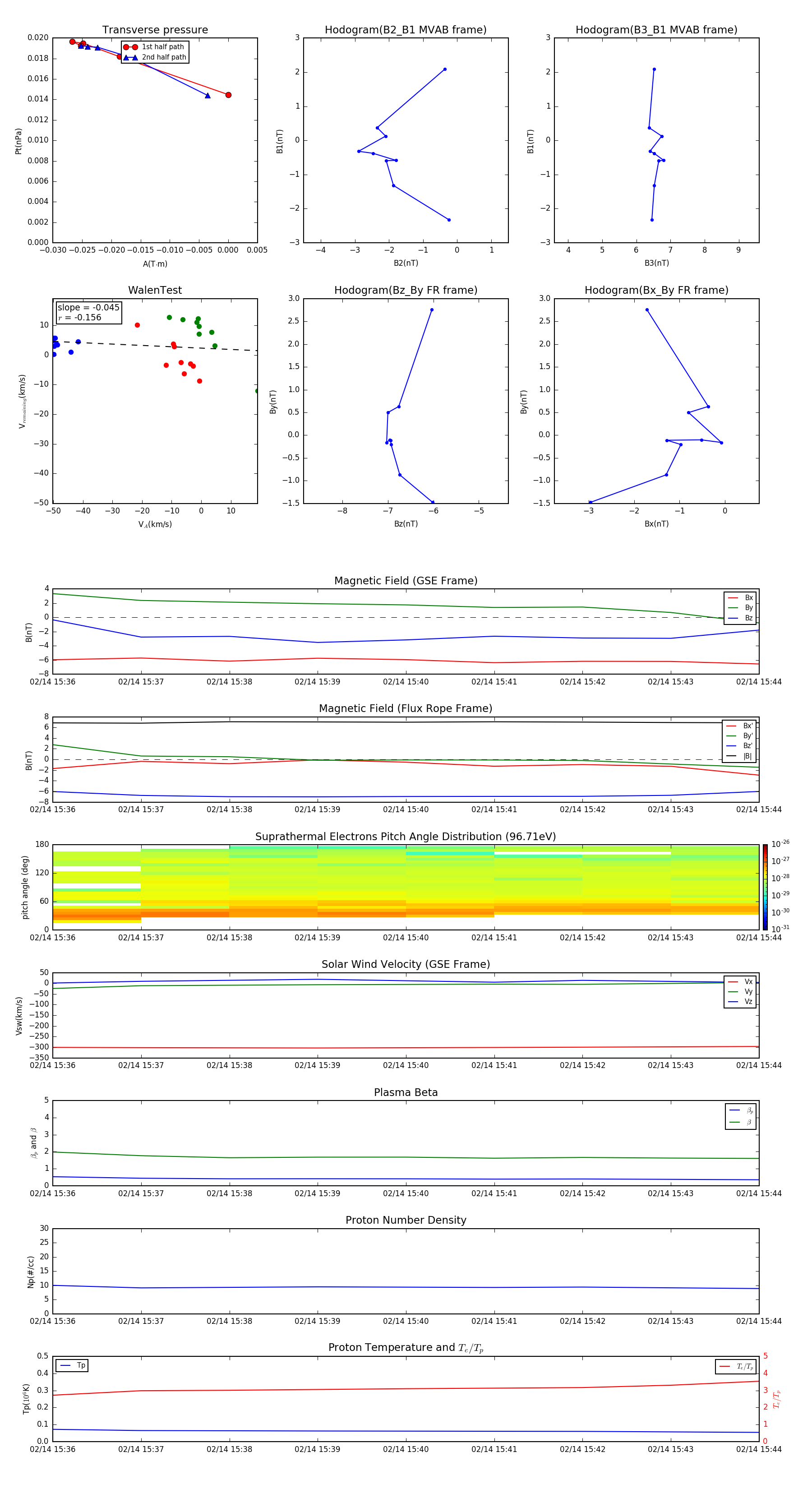Click the pitch angle plot colorbar

point(765,887)
